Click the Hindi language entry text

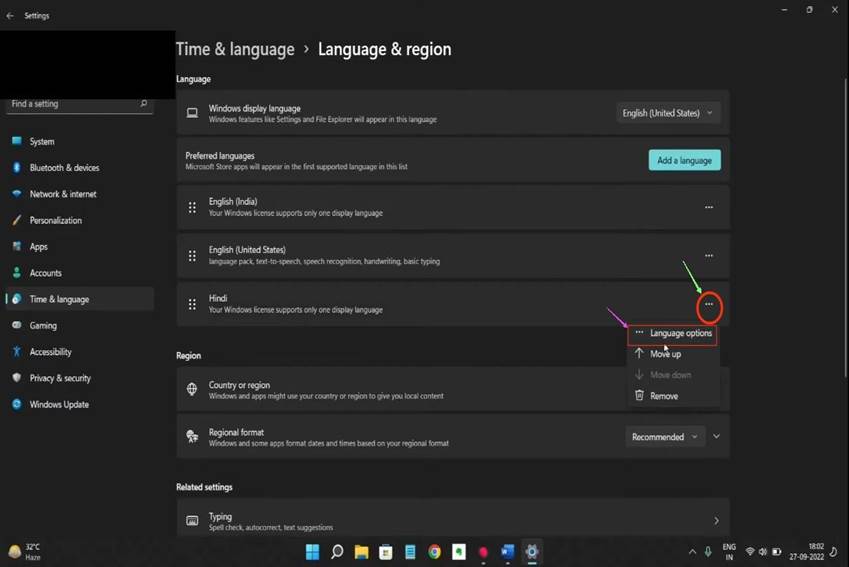218,298
